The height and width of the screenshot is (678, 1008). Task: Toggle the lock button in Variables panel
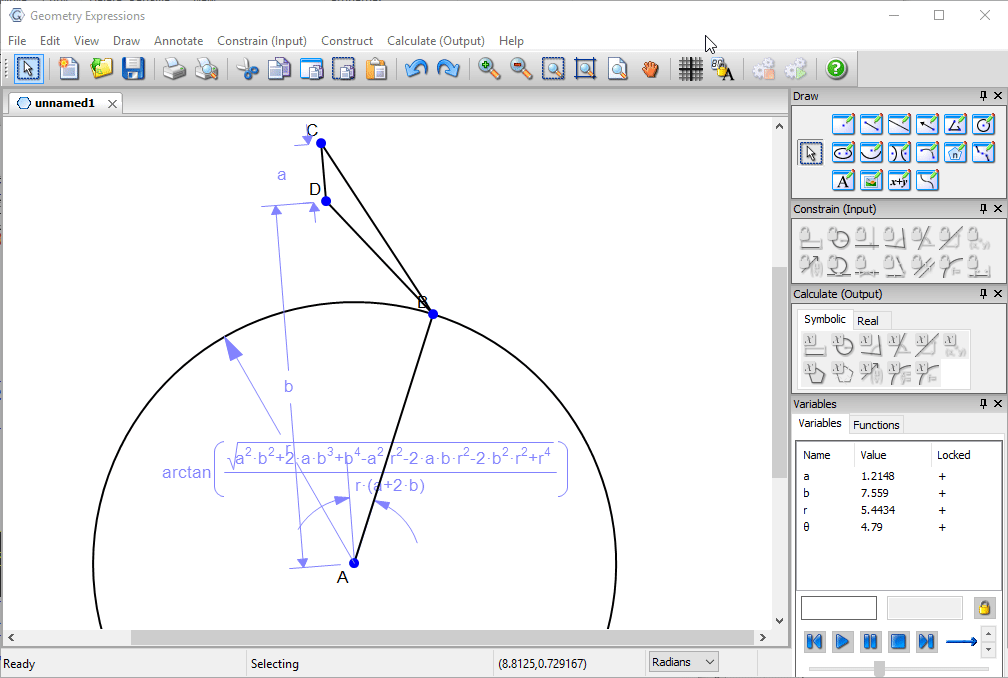(984, 607)
